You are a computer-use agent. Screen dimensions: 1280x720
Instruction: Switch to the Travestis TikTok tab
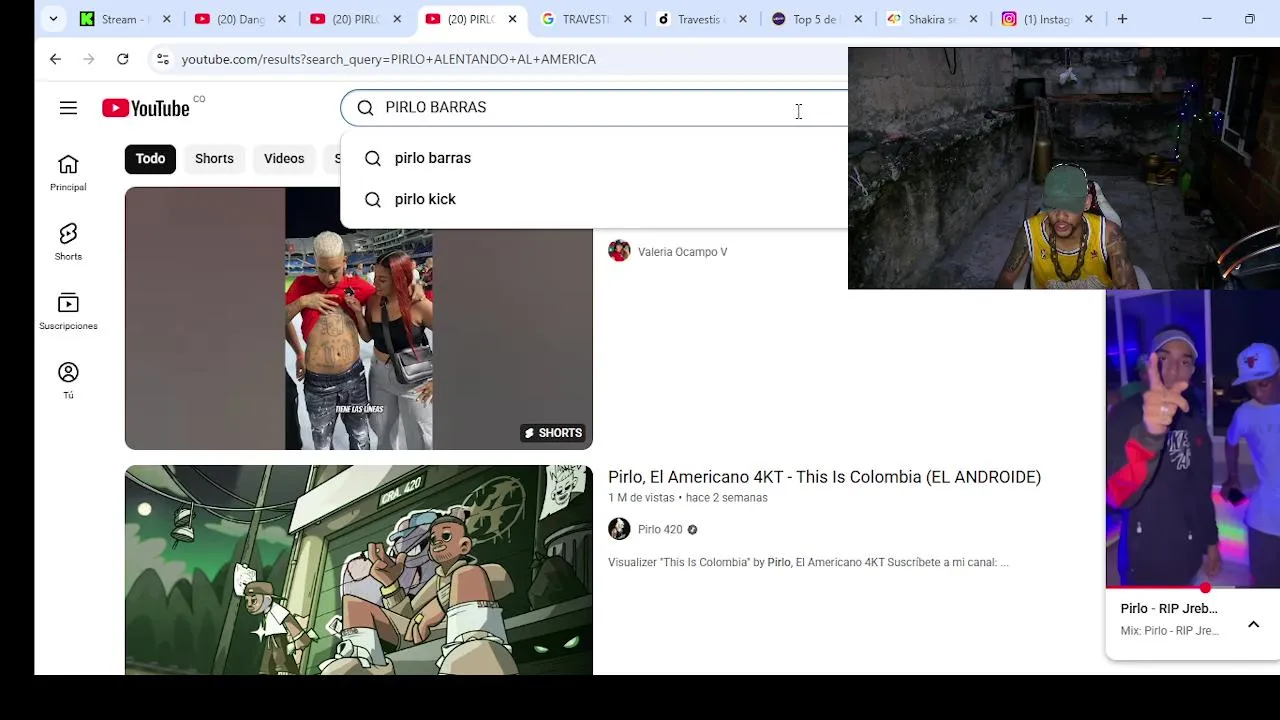click(x=700, y=19)
